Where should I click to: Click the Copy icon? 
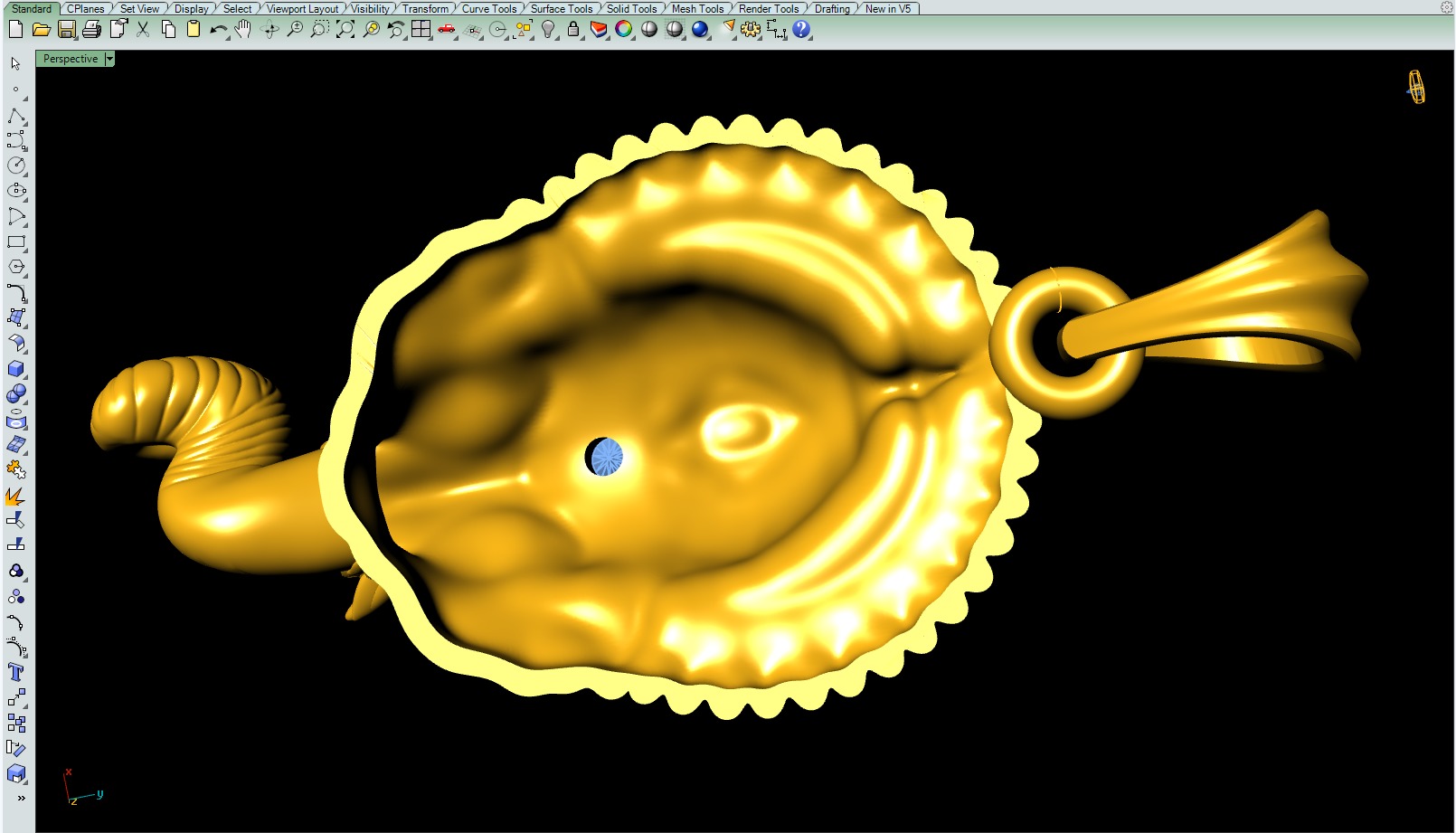pos(168,29)
